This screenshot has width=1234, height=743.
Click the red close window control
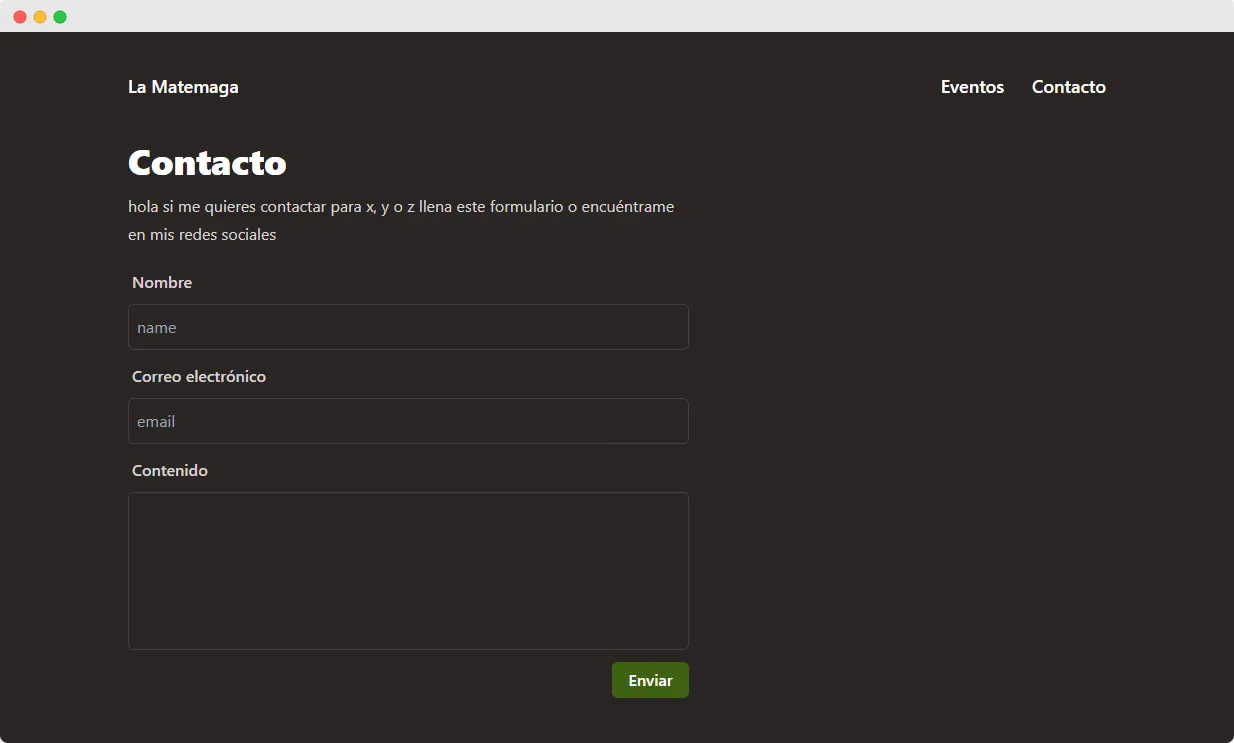coord(19,16)
